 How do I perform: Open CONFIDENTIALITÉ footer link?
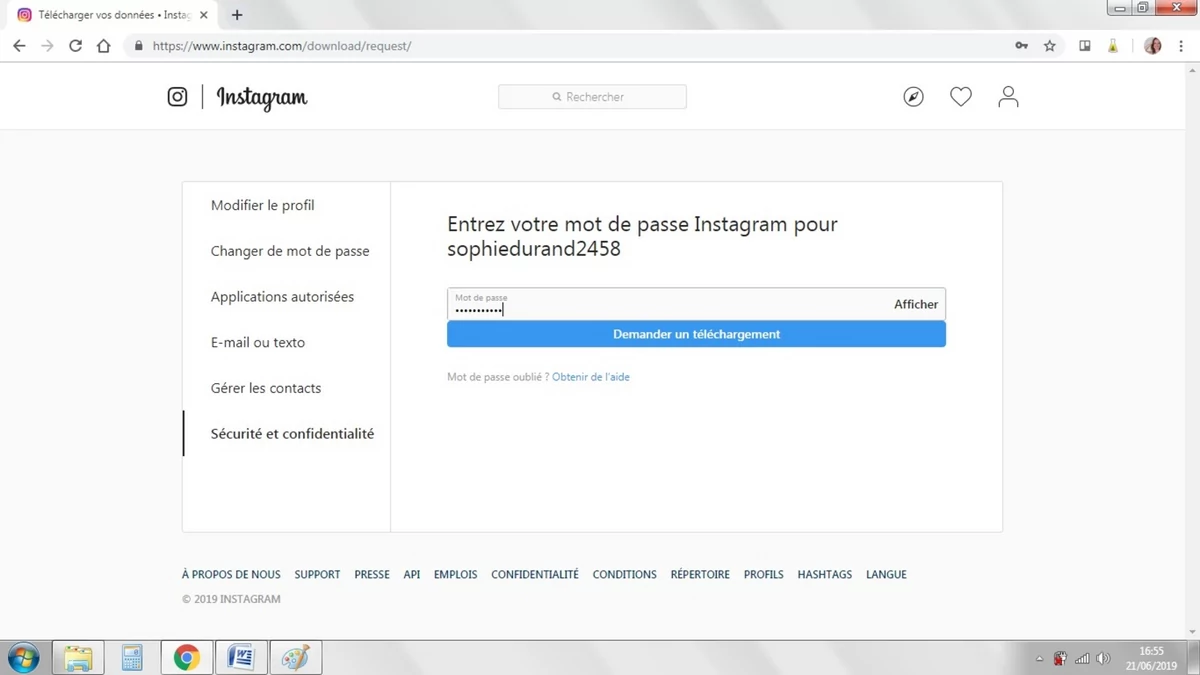[x=535, y=574]
